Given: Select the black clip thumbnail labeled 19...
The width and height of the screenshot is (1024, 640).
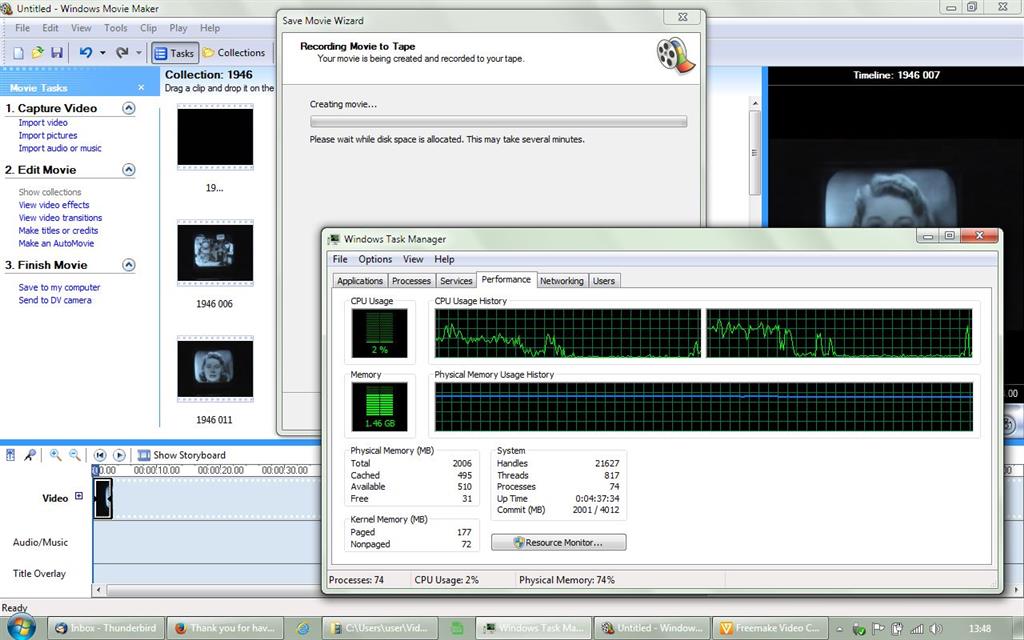Looking at the screenshot, I should click(215, 137).
